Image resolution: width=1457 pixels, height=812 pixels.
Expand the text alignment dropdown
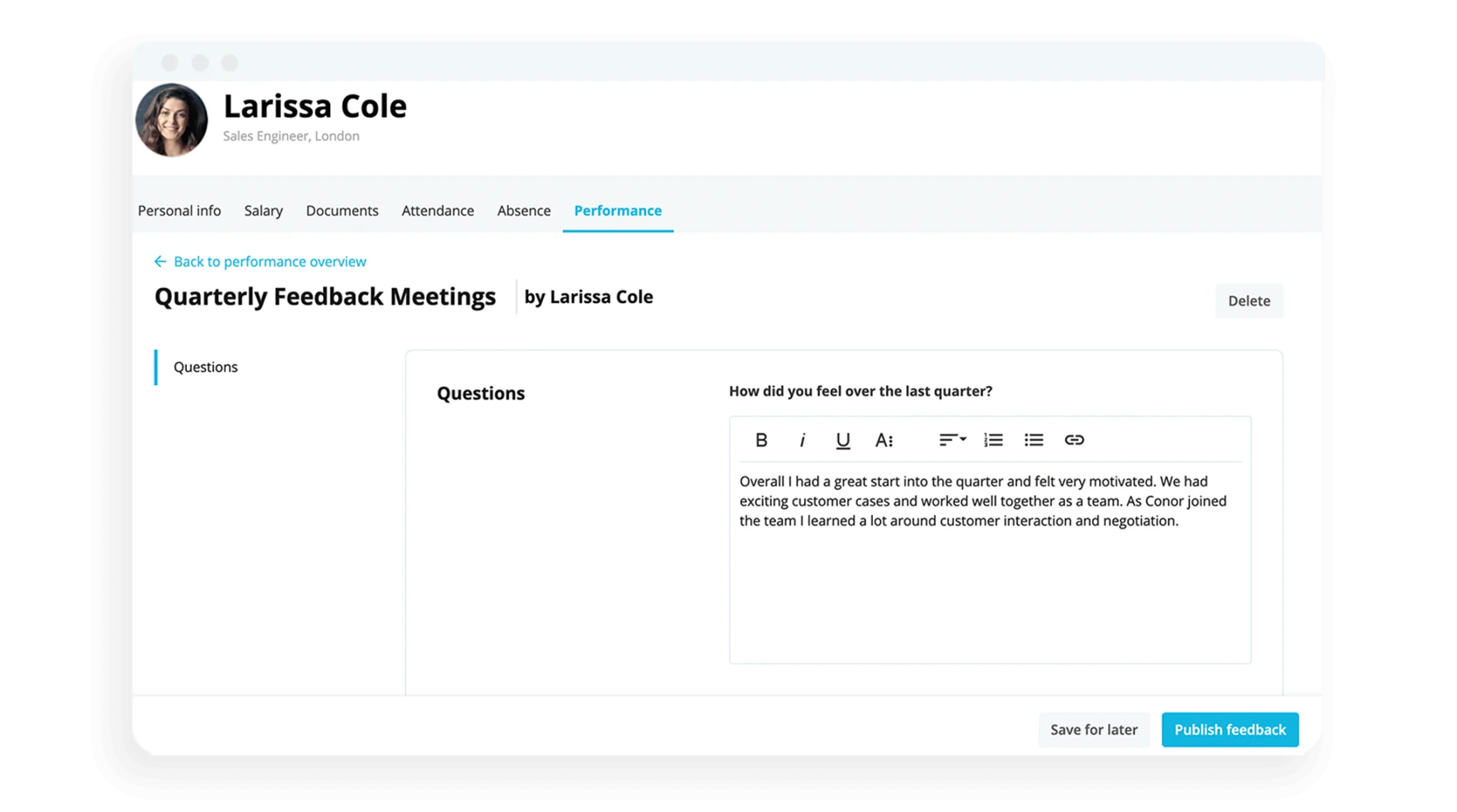pos(951,440)
